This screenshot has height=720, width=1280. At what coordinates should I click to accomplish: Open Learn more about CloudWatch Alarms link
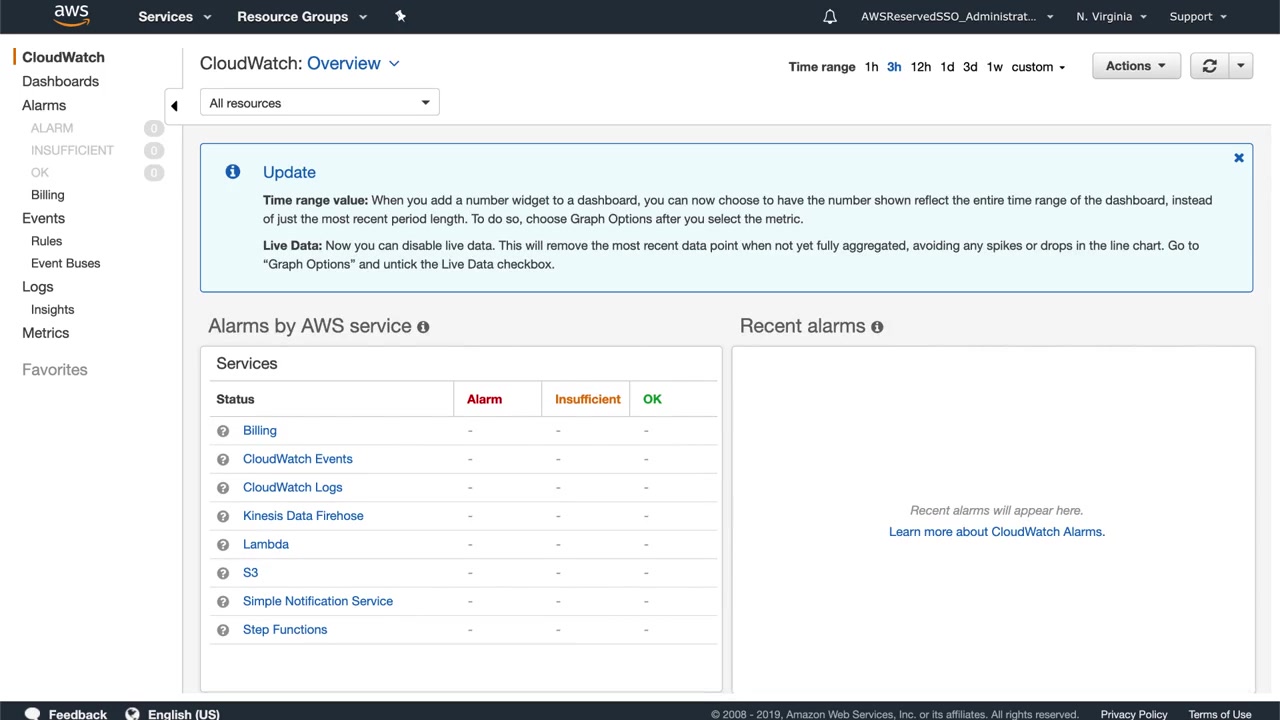pyautogui.click(x=996, y=532)
